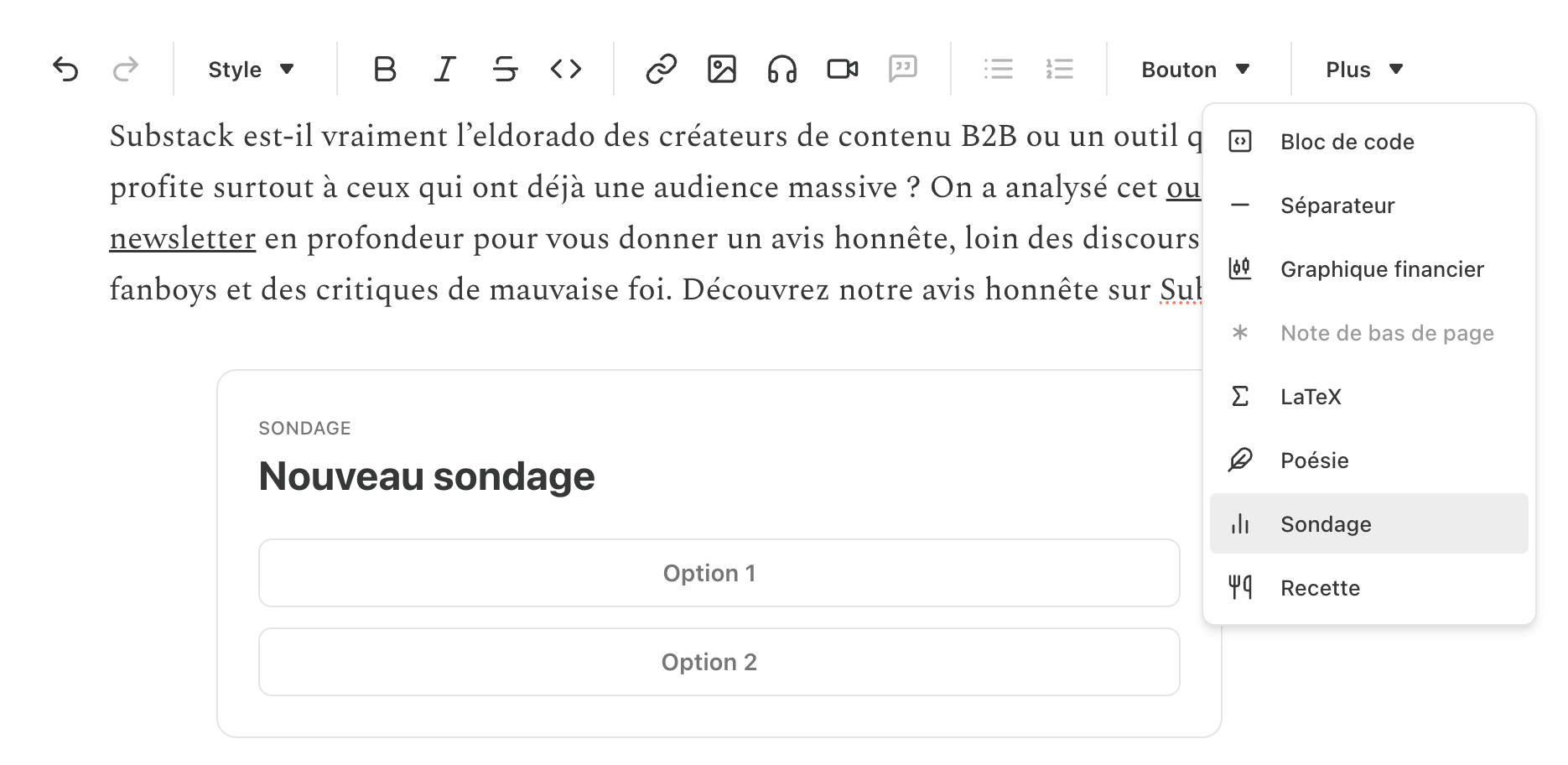
Task: Edit the Nouveau sondage poll title
Action: point(427,476)
